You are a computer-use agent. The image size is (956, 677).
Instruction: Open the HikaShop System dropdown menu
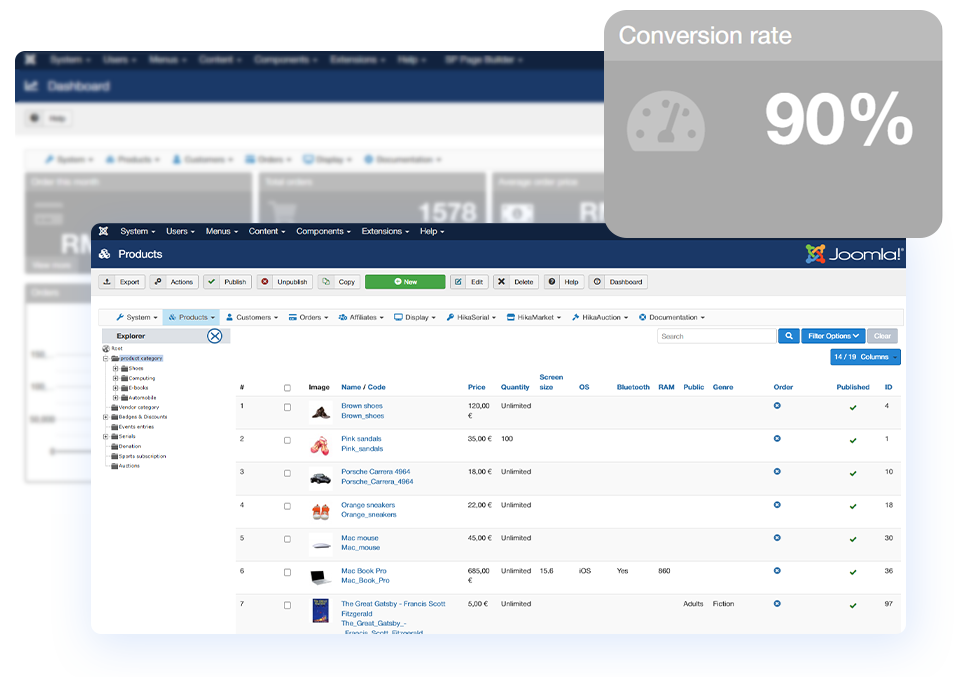click(x=137, y=317)
